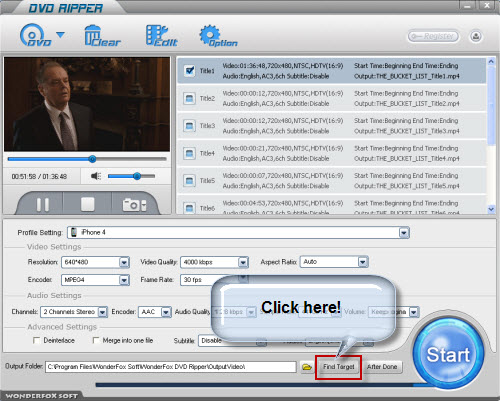Screen dimensions: 500x401
Task: Check the Title4 checkbox
Action: coord(189,153)
